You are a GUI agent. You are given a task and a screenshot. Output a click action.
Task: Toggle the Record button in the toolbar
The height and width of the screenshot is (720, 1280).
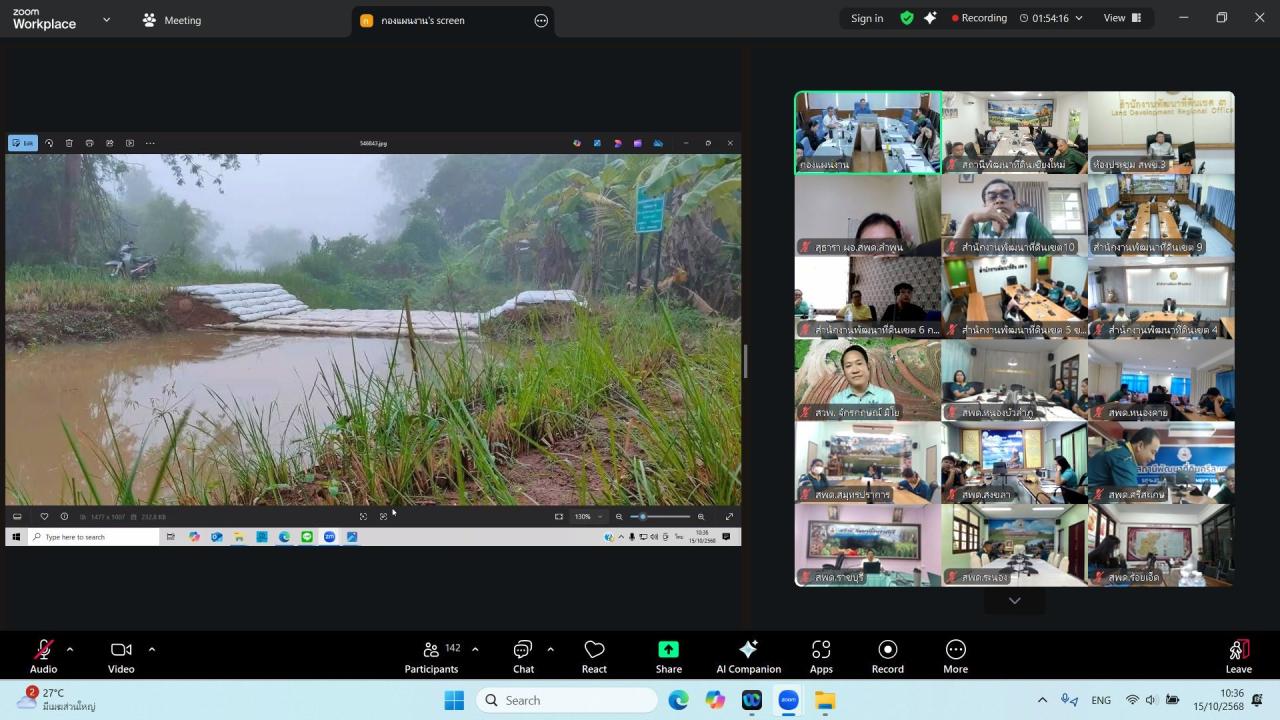887,656
